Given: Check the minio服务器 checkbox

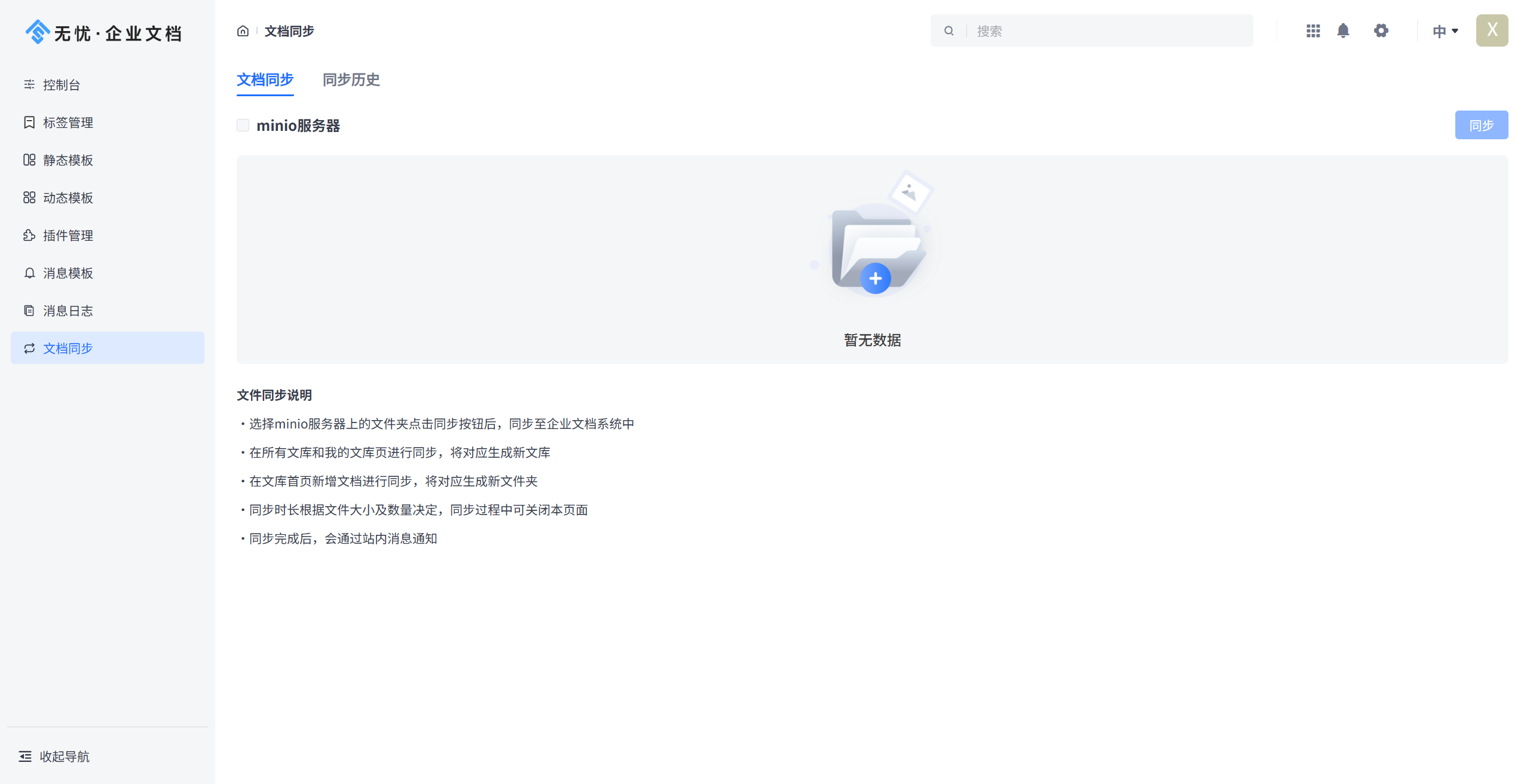Looking at the screenshot, I should tap(243, 125).
